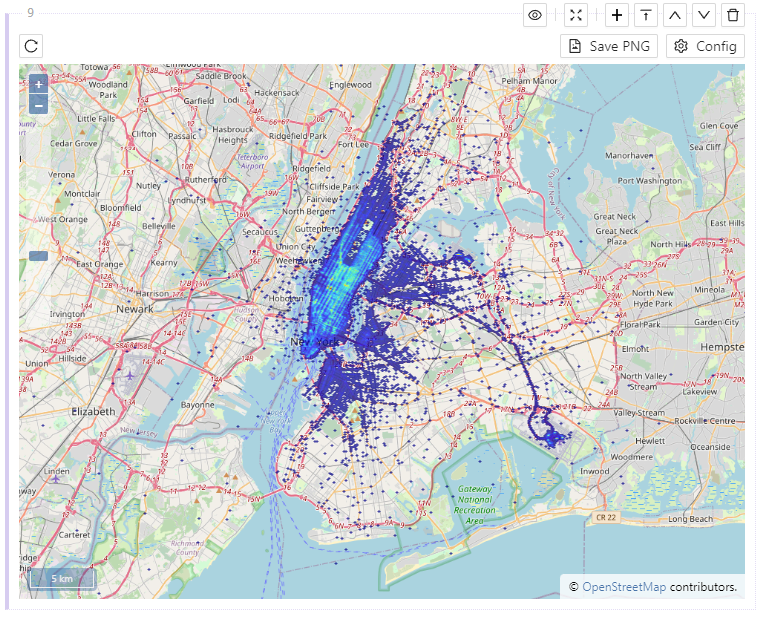Click the Teterboro Airport map label
The width and height of the screenshot is (762, 617).
pos(252,161)
